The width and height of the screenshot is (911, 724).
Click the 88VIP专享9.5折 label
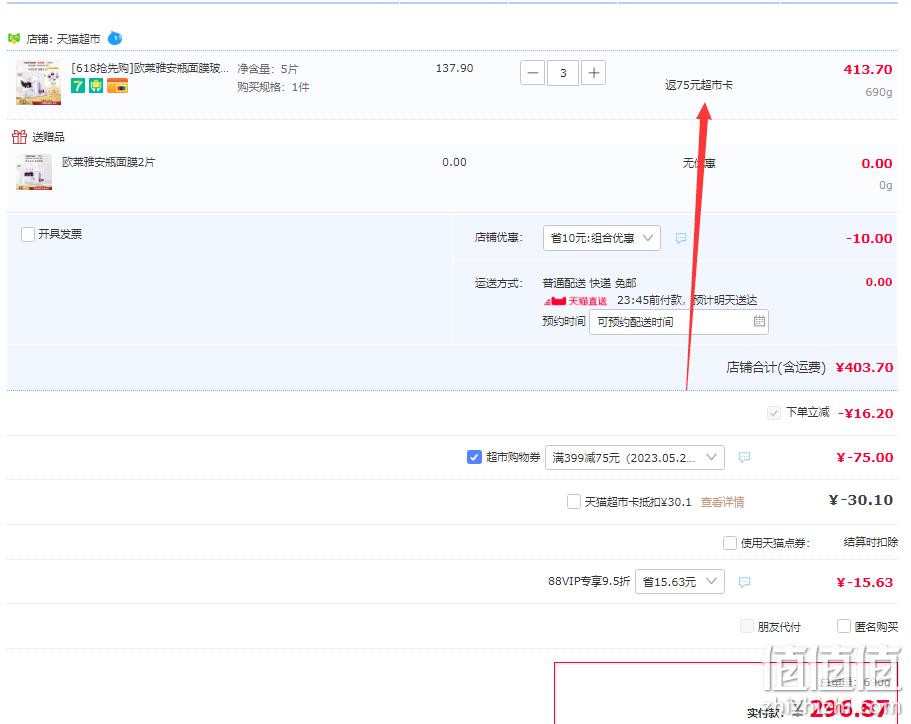589,581
